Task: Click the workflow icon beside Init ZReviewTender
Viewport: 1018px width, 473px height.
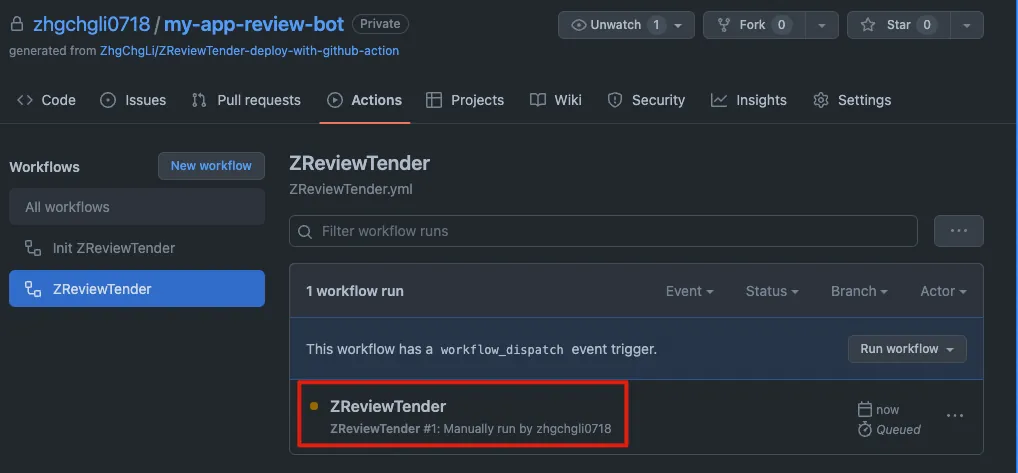Action: point(33,248)
